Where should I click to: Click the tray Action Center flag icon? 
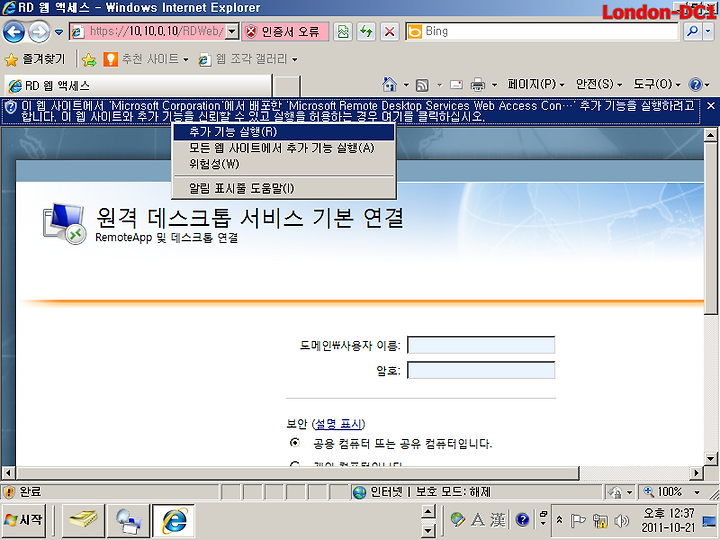point(578,520)
